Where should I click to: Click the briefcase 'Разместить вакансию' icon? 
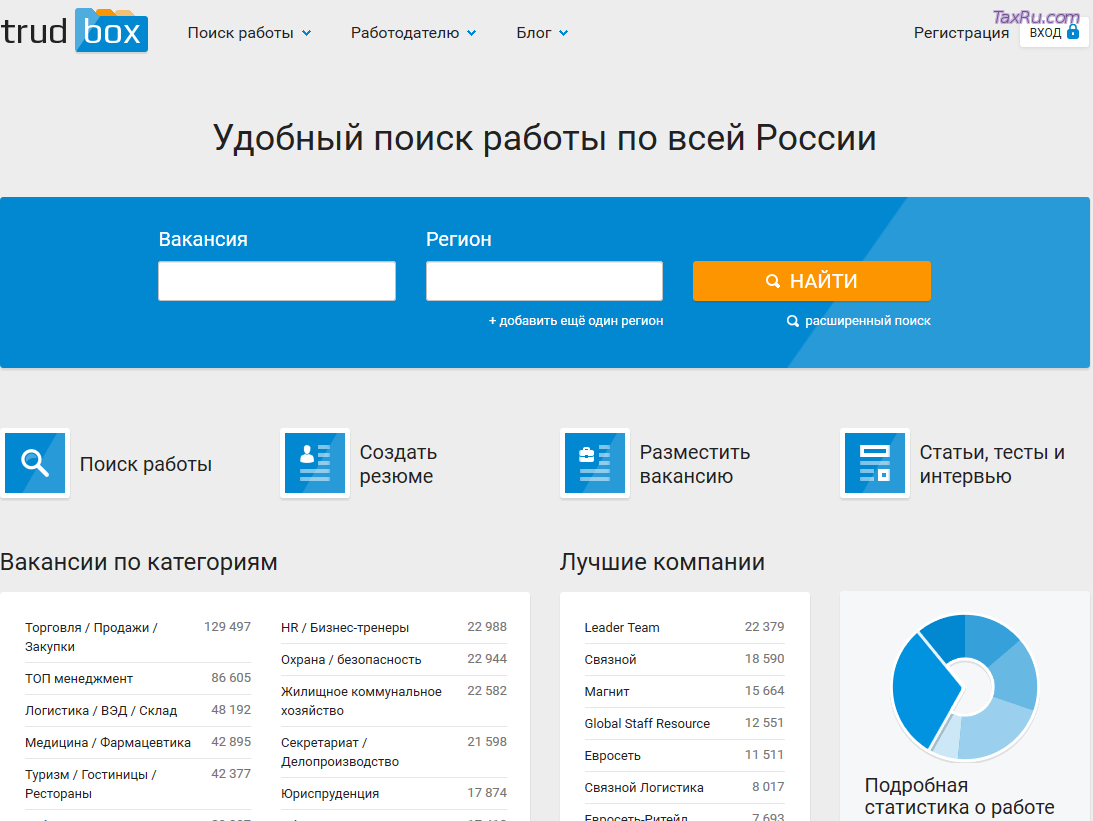click(x=595, y=464)
